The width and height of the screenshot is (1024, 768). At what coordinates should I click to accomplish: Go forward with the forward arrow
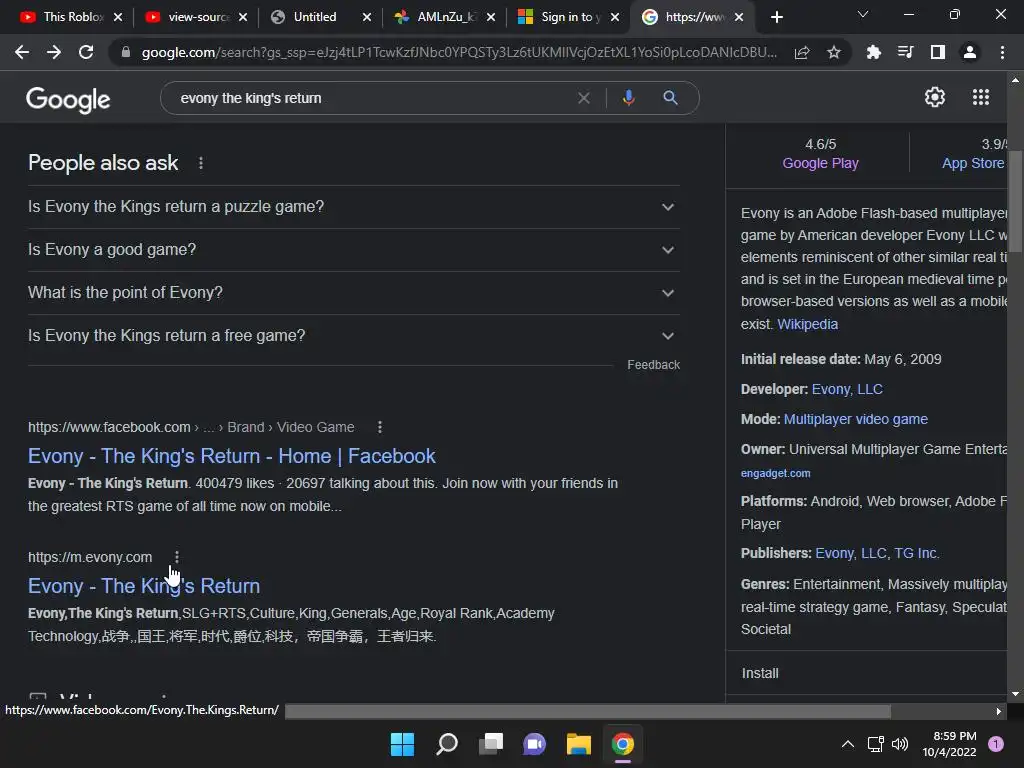pyautogui.click(x=54, y=52)
